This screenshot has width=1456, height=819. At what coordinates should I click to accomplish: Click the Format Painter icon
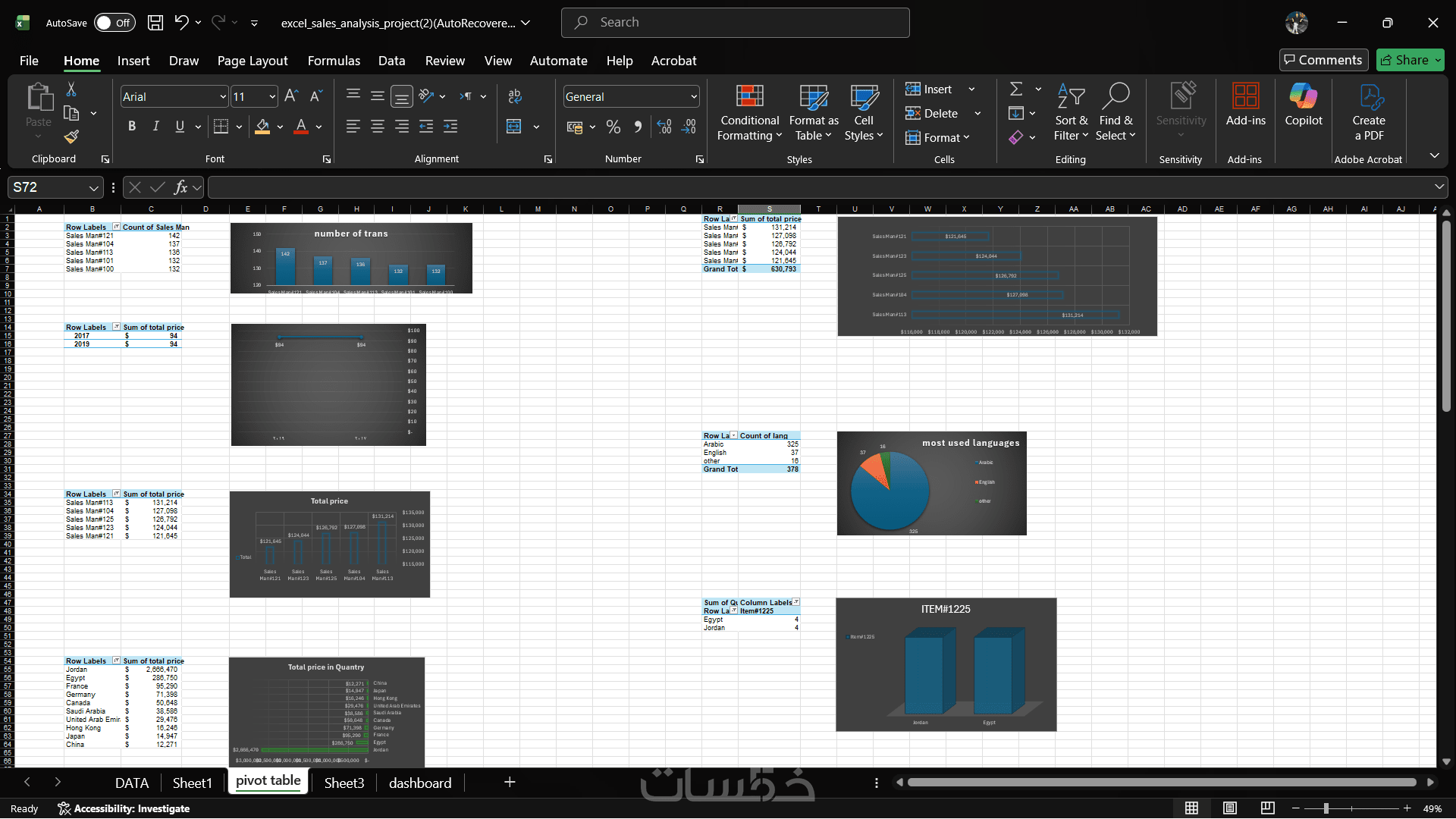pyautogui.click(x=71, y=137)
